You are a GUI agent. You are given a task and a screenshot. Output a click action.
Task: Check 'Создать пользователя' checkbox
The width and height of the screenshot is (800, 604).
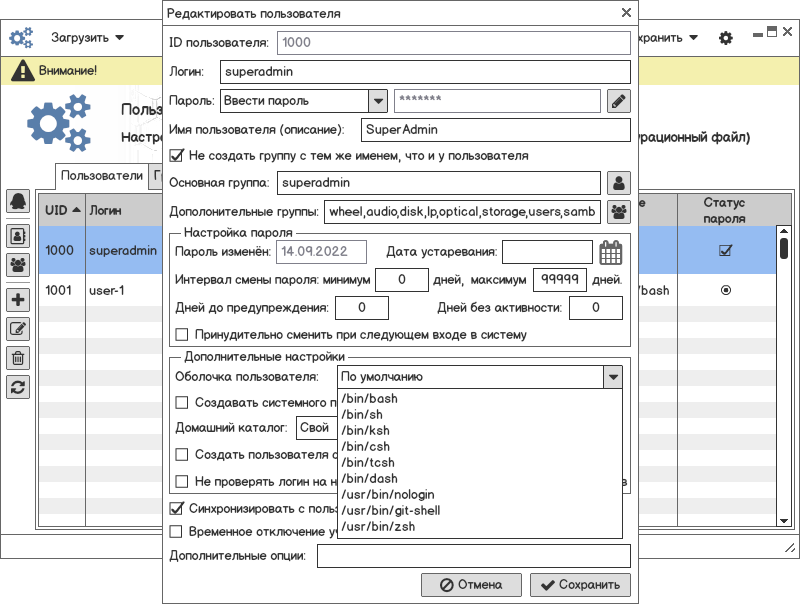coord(182,454)
